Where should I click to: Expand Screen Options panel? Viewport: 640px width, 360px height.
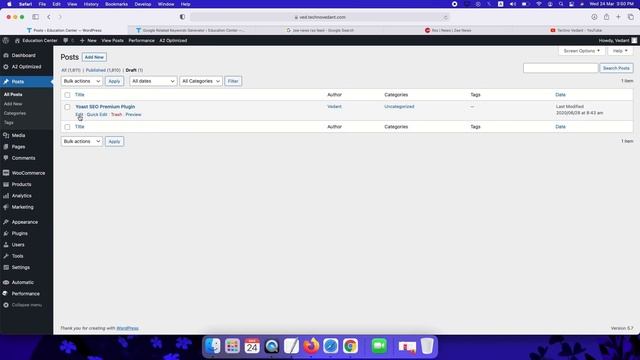(x=582, y=51)
